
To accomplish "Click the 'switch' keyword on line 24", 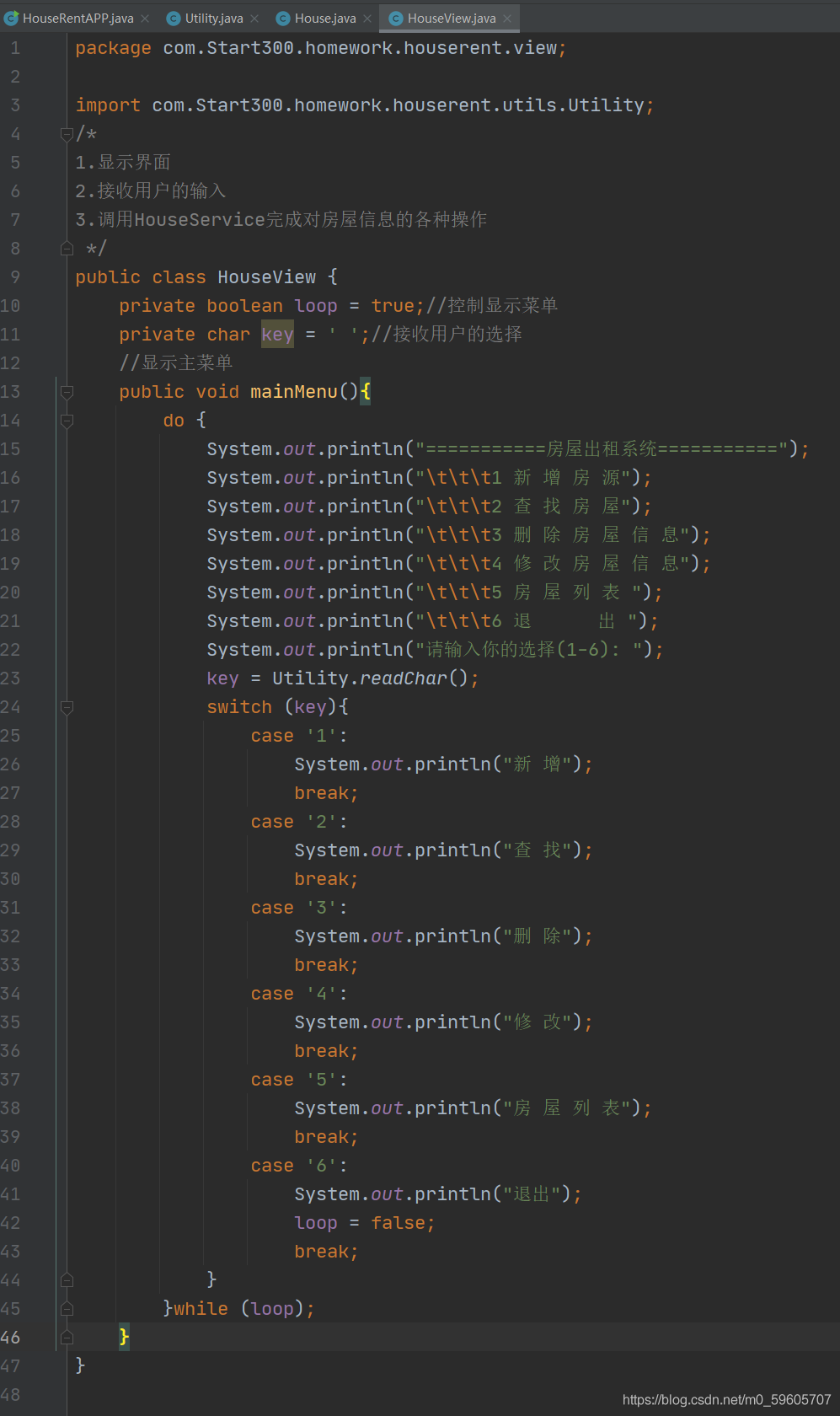I will (x=239, y=707).
